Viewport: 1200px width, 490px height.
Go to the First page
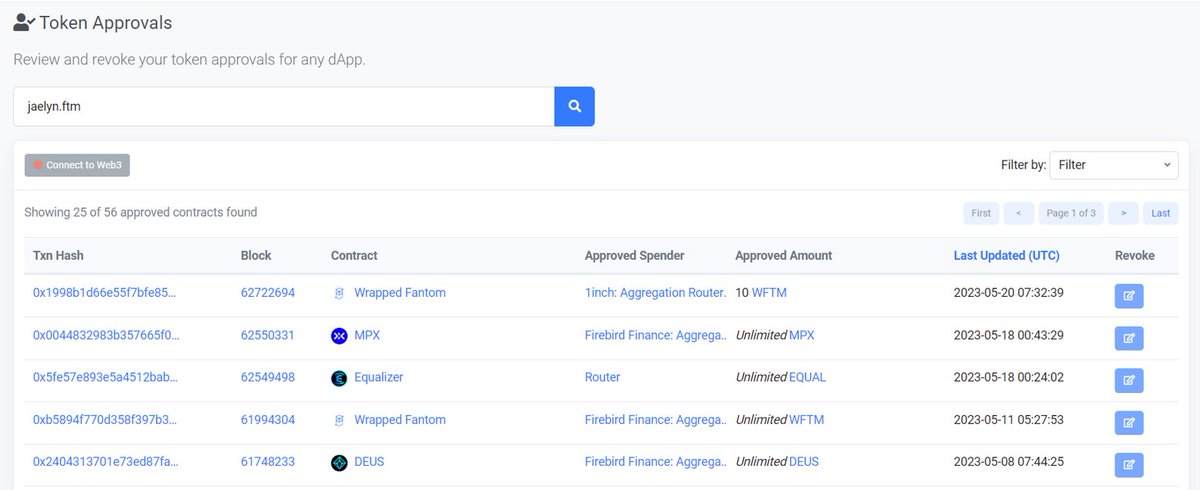pyautogui.click(x=981, y=213)
